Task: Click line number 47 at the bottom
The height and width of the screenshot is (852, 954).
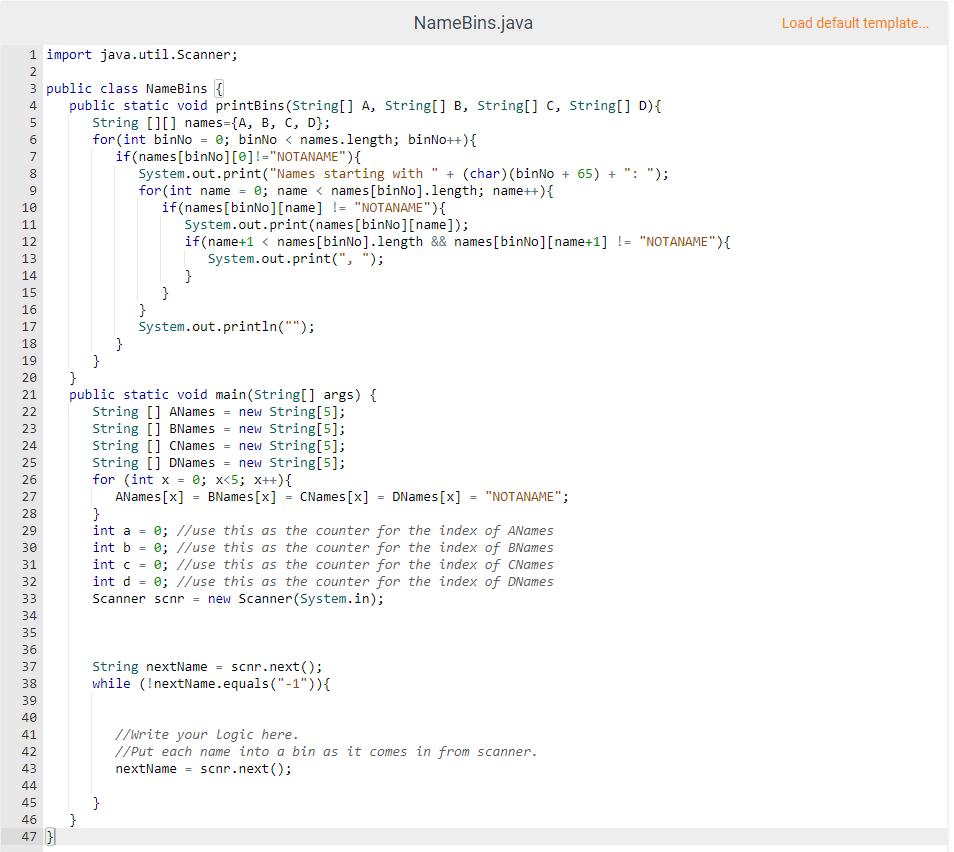Action: [x=29, y=836]
